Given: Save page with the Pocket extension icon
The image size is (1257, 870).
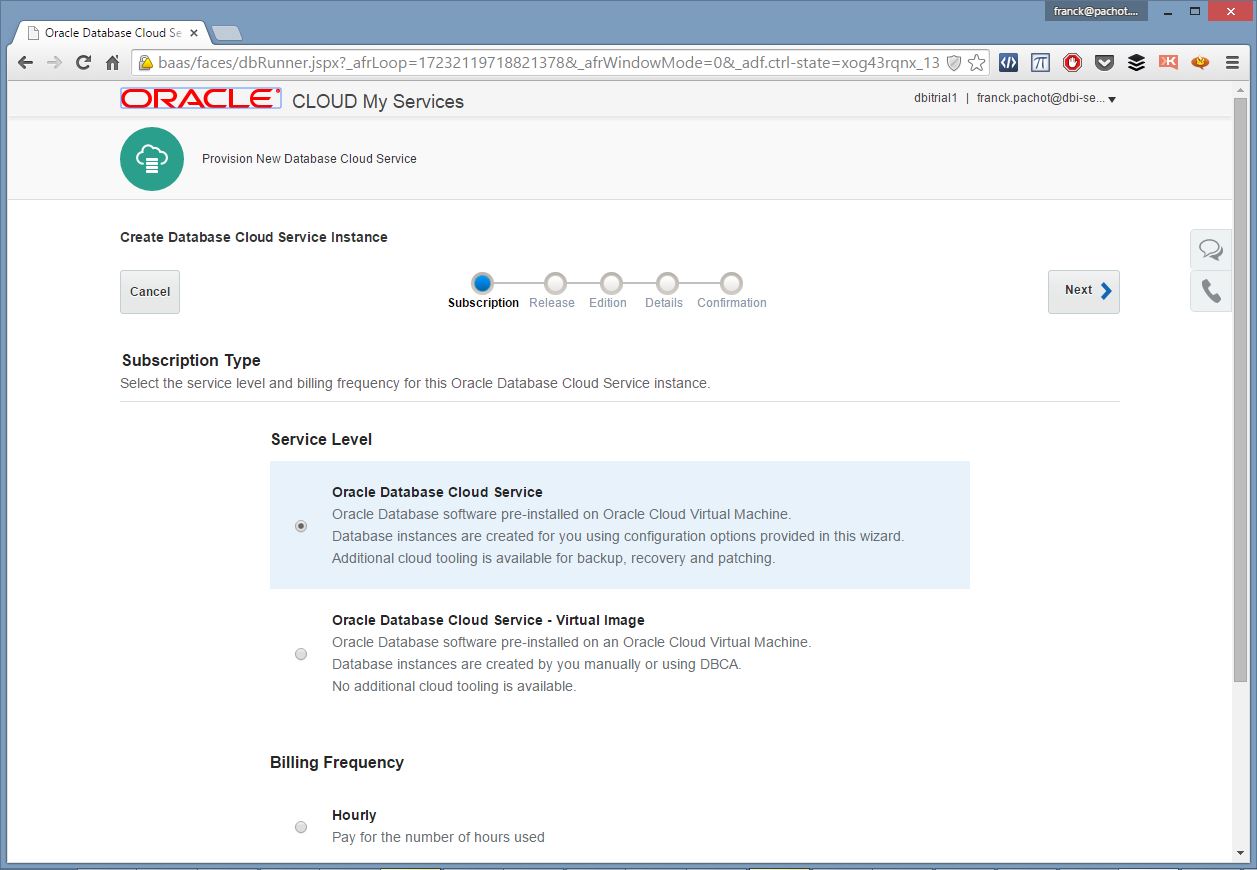Looking at the screenshot, I should 1104,62.
